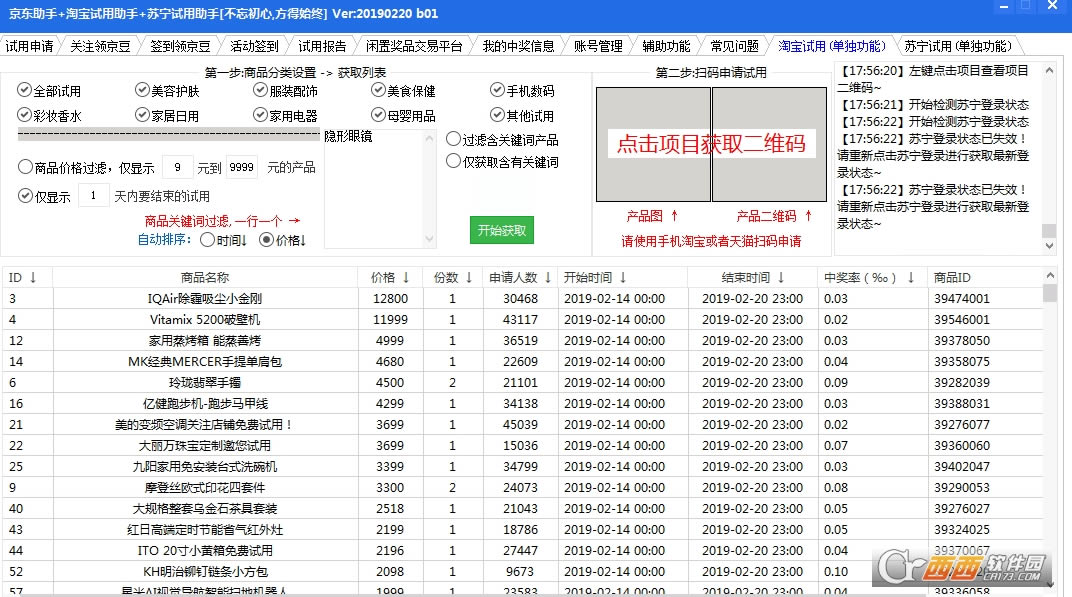Sort table by 份数 column

point(453,278)
